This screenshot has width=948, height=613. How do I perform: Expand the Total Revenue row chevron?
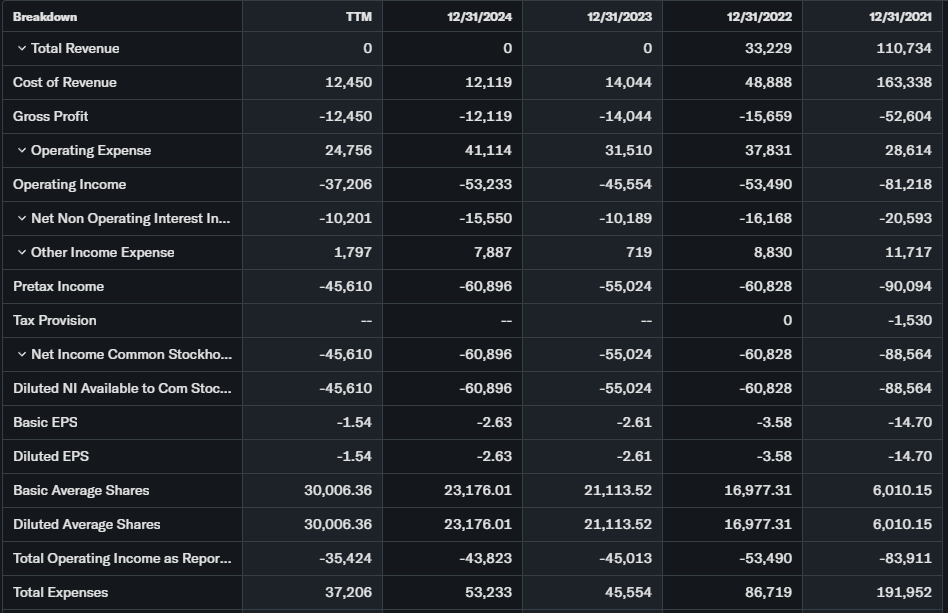point(22,49)
